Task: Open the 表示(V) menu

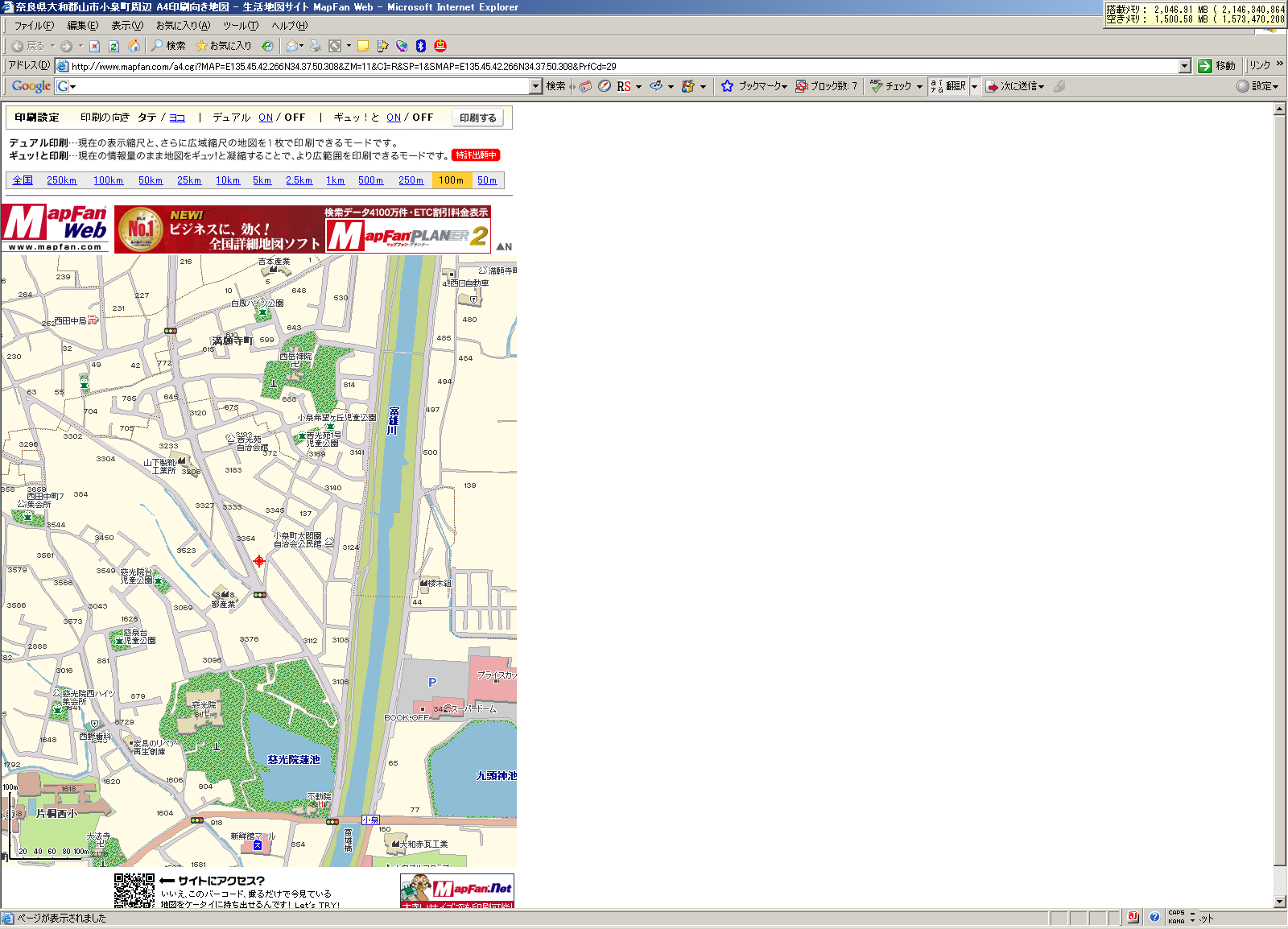Action: pyautogui.click(x=127, y=26)
